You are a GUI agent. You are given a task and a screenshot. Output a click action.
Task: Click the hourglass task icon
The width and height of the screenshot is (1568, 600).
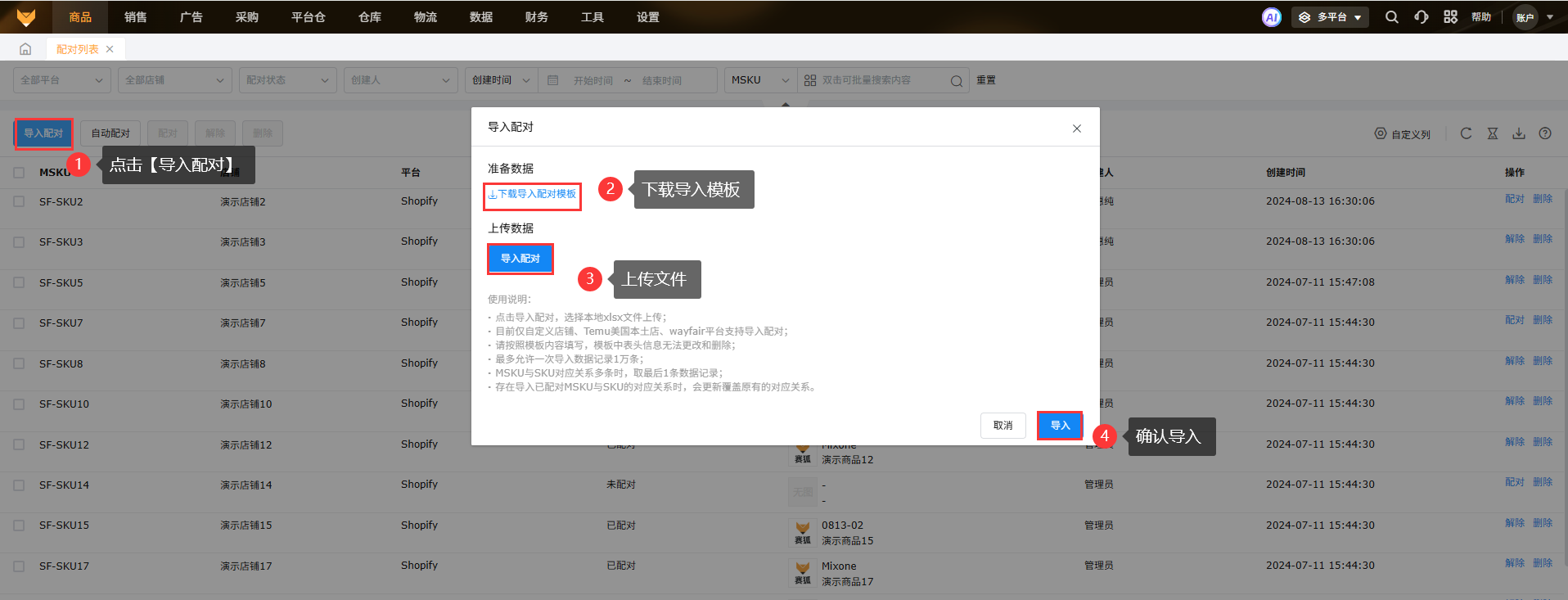1493,133
